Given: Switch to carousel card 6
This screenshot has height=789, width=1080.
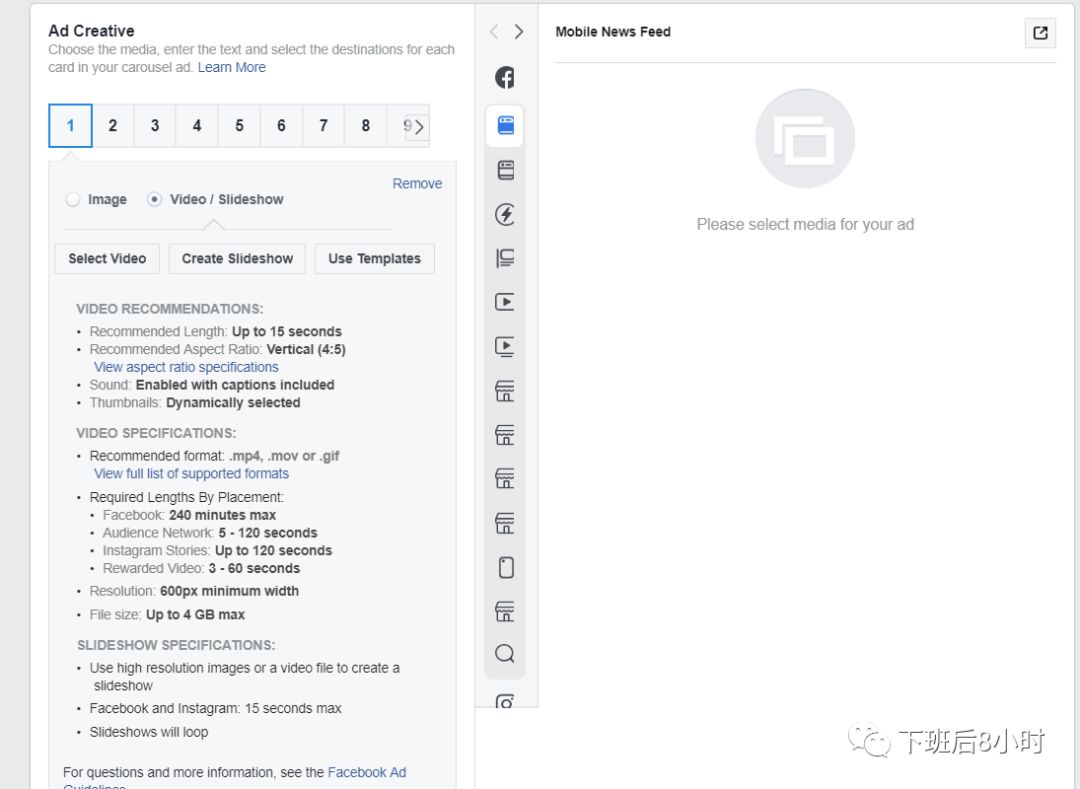Looking at the screenshot, I should 281,125.
